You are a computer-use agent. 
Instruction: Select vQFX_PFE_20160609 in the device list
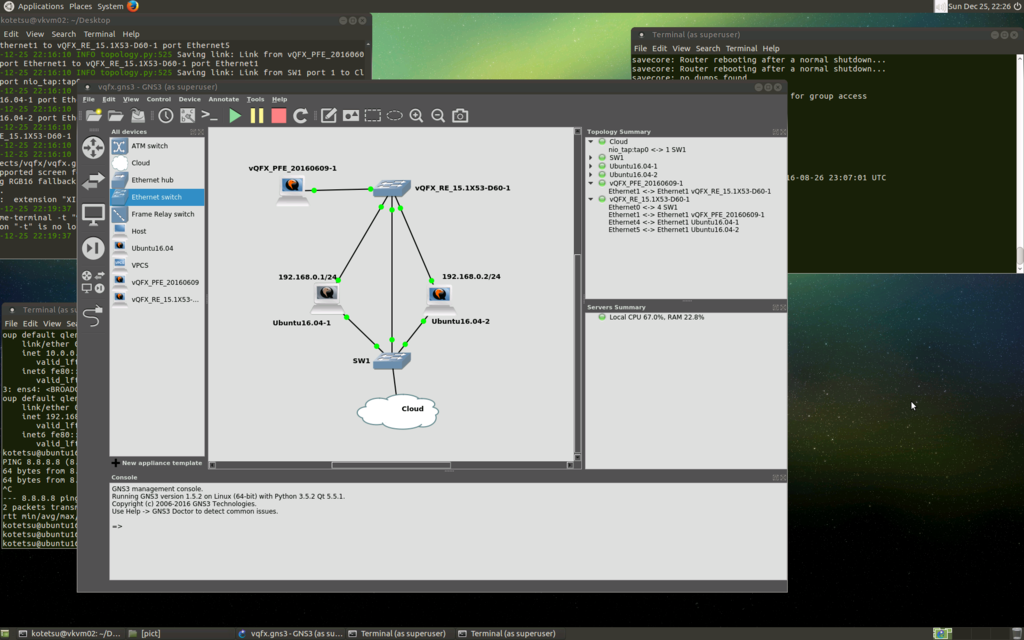pyautogui.click(x=157, y=282)
